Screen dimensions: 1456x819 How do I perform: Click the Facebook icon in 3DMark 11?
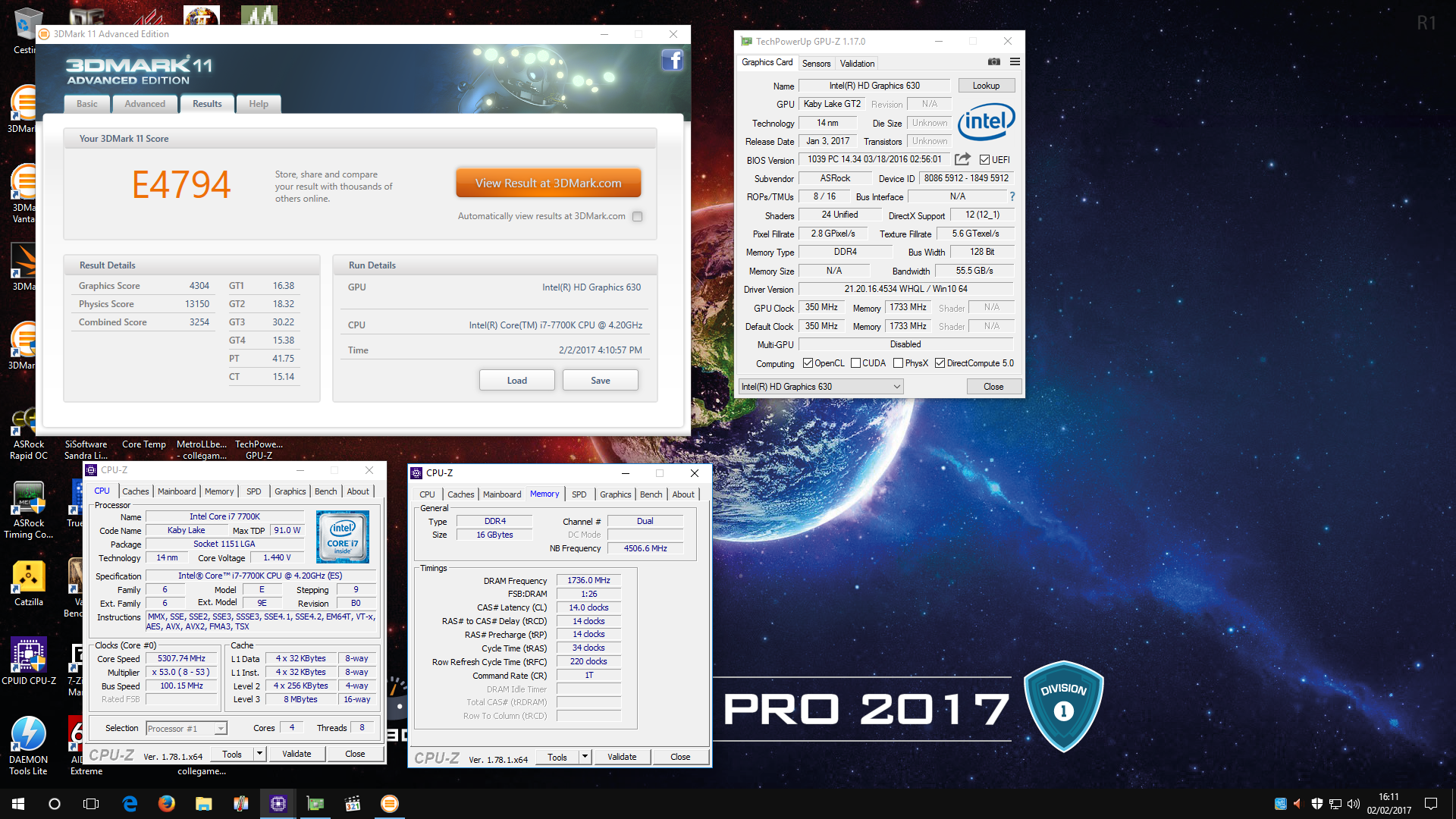(x=672, y=60)
